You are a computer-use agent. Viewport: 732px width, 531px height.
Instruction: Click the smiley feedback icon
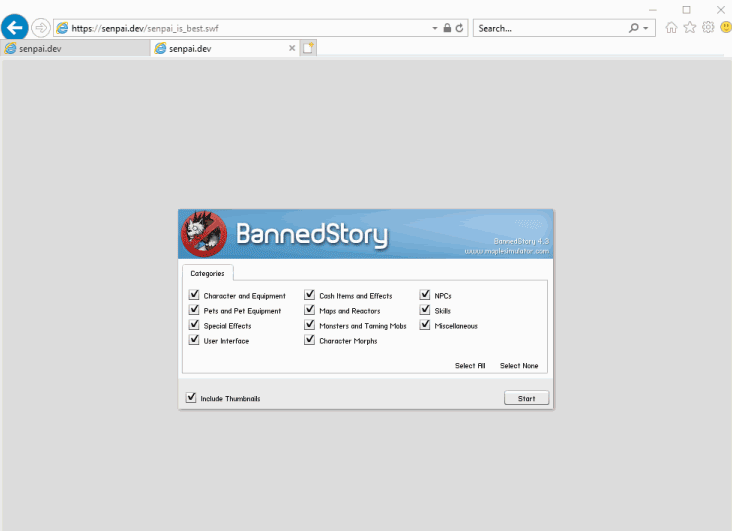(x=726, y=28)
